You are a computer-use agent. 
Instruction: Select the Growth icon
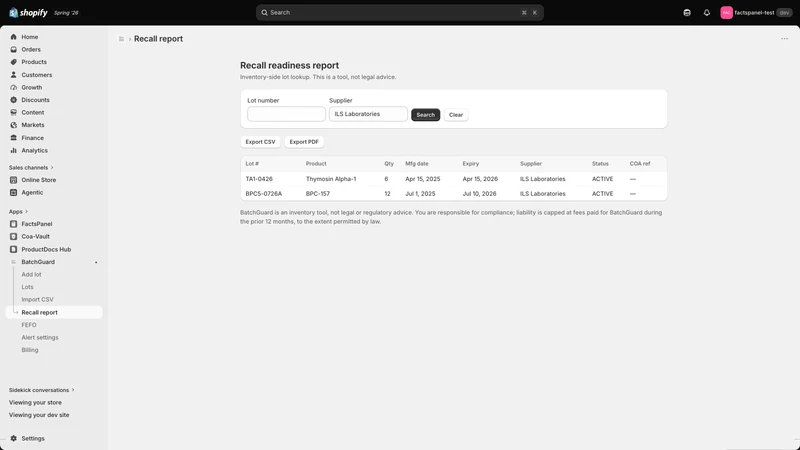13,87
